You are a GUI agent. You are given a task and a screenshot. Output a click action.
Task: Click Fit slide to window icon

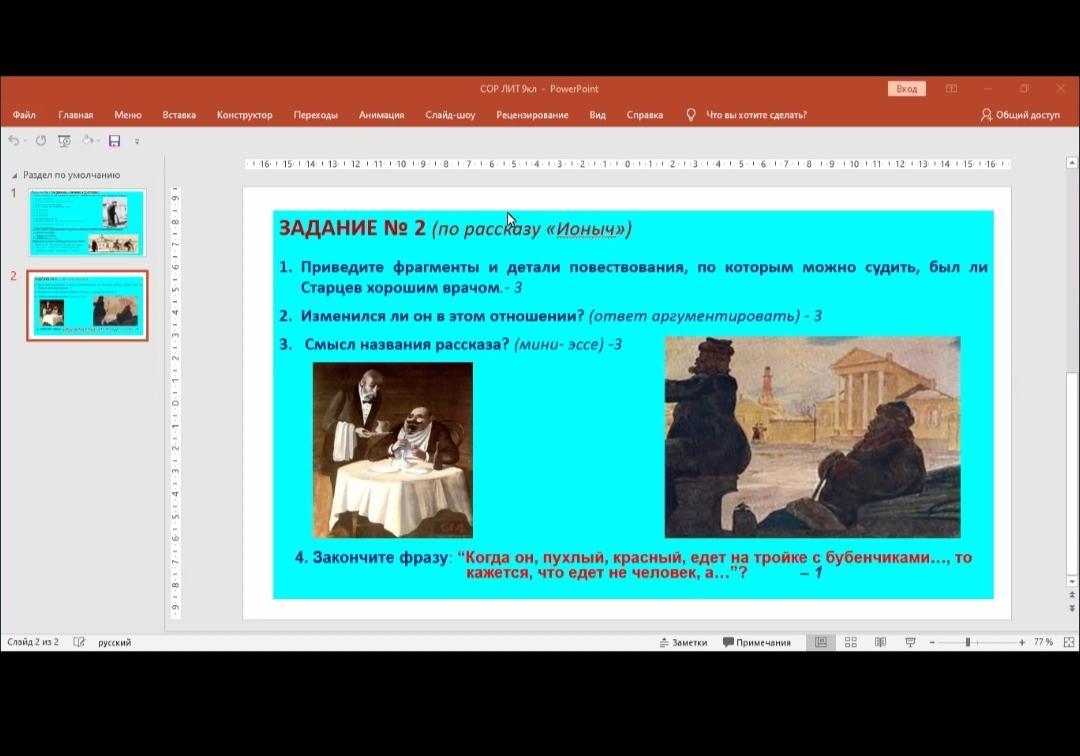(x=1069, y=642)
